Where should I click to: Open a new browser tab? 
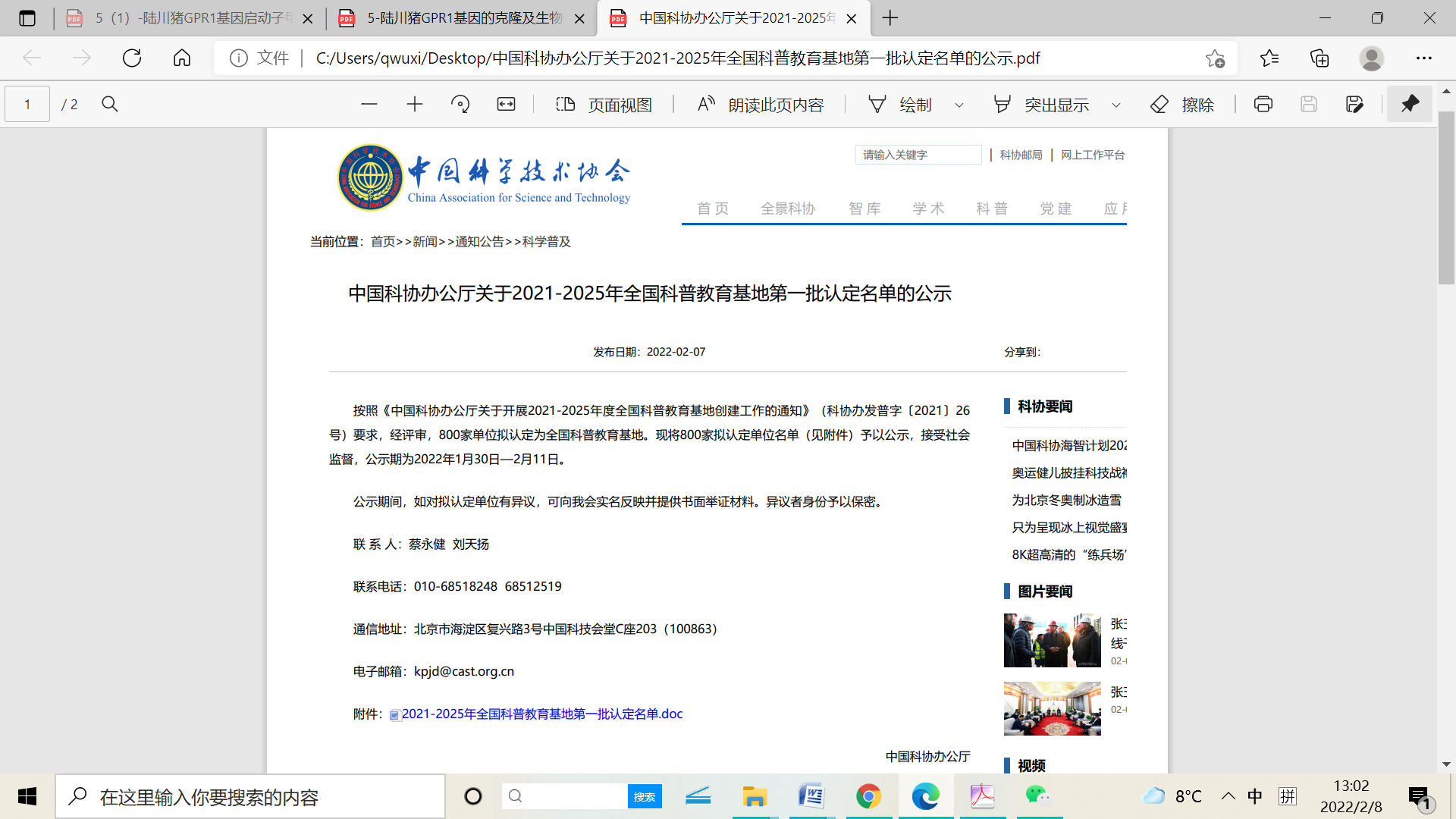click(890, 18)
